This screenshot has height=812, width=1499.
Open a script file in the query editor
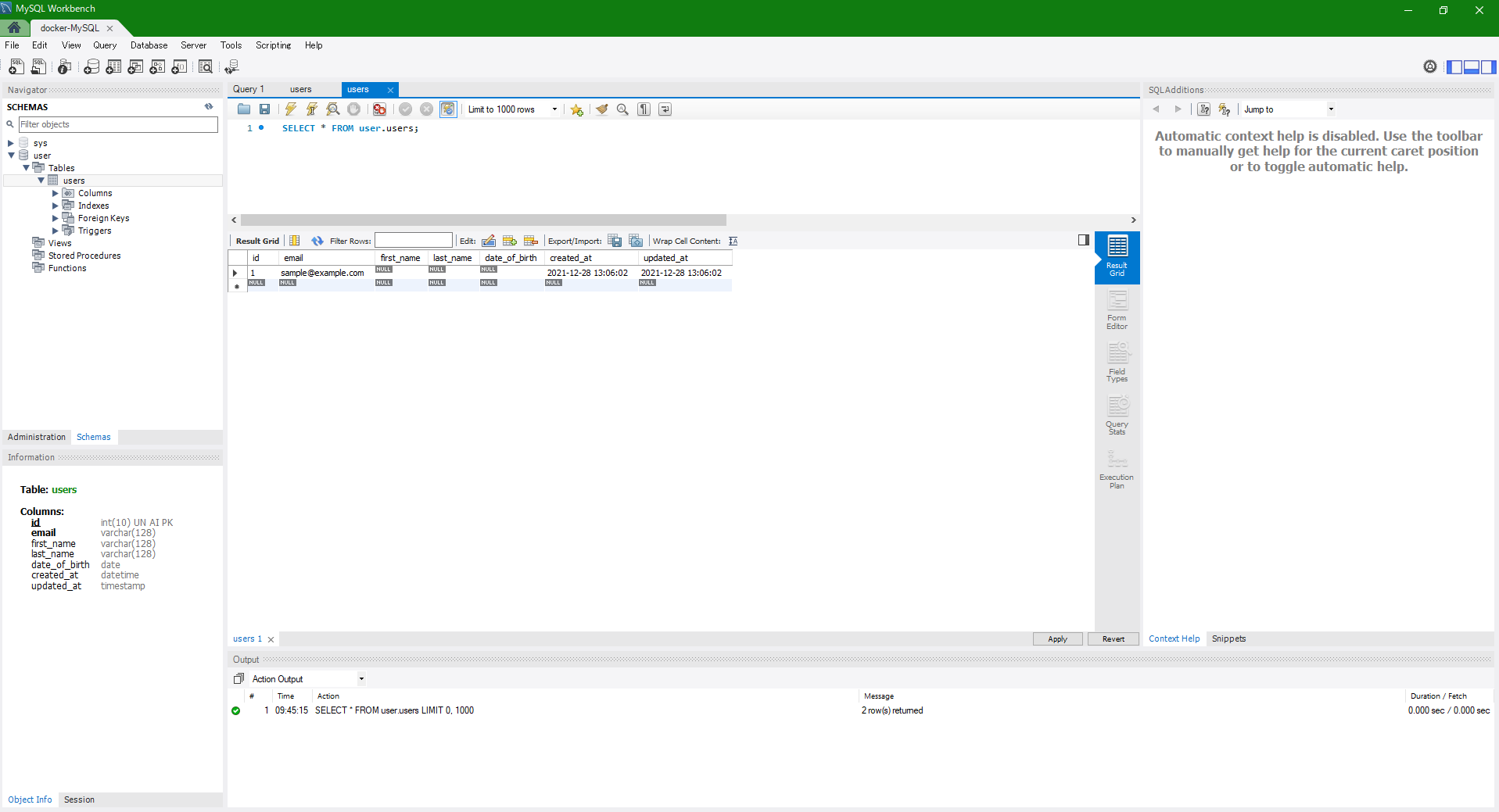tap(244, 109)
